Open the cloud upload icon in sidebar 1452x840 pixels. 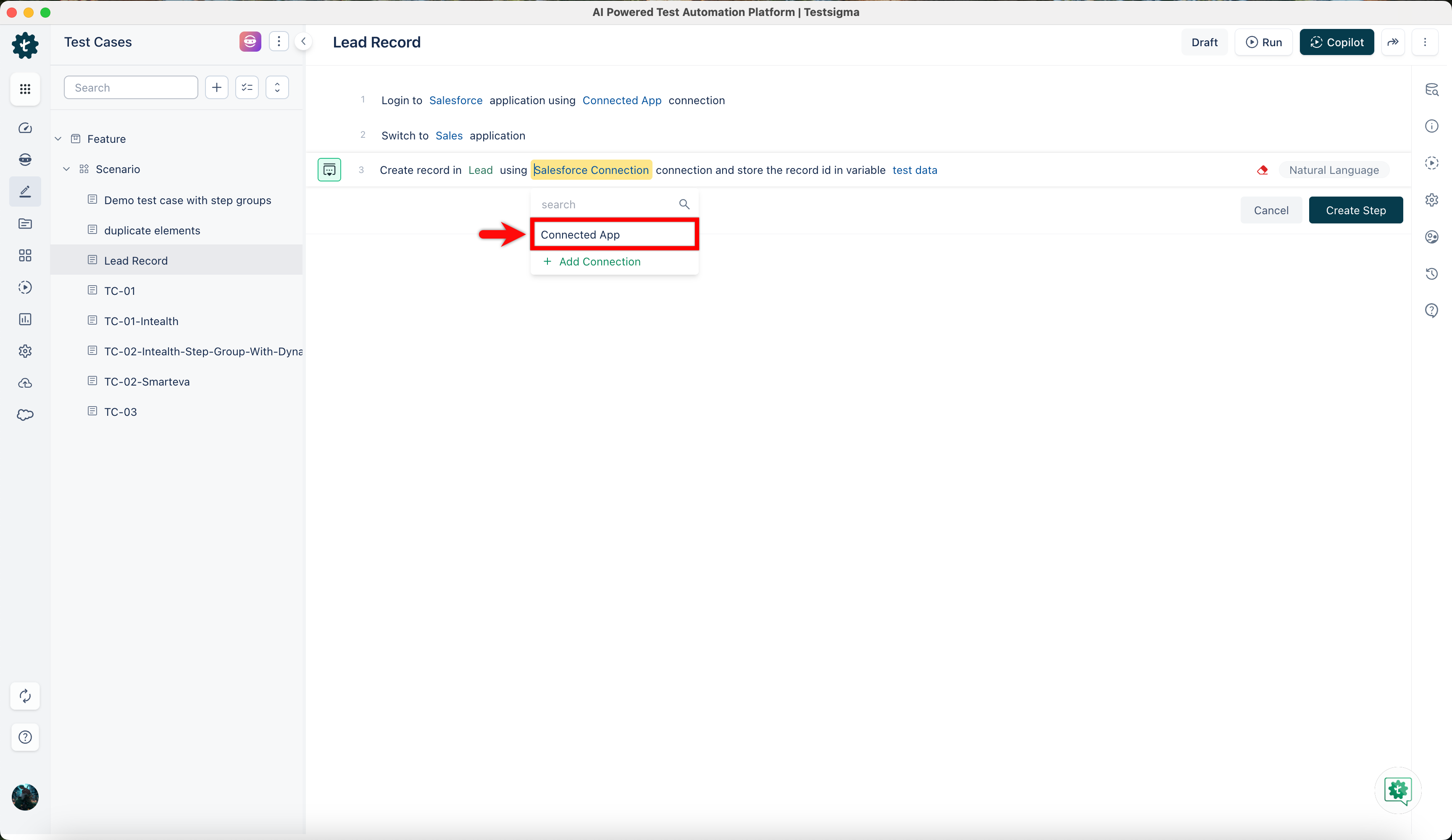[x=25, y=383]
